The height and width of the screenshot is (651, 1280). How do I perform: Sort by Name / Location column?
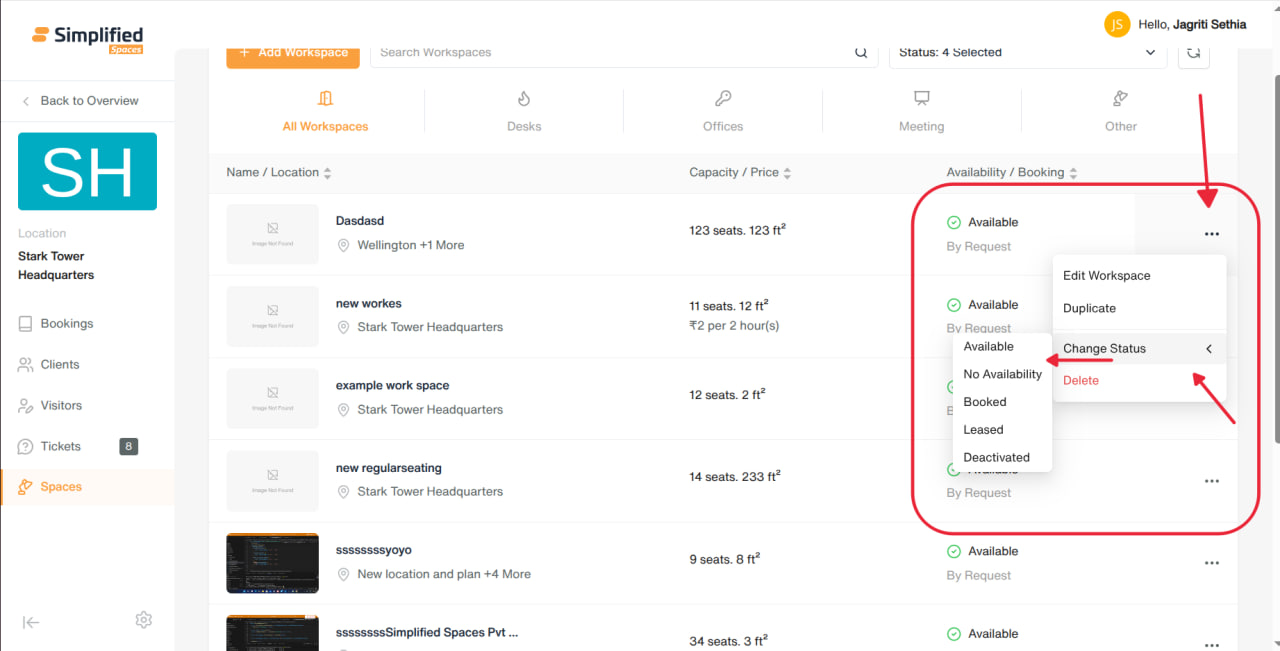(279, 173)
